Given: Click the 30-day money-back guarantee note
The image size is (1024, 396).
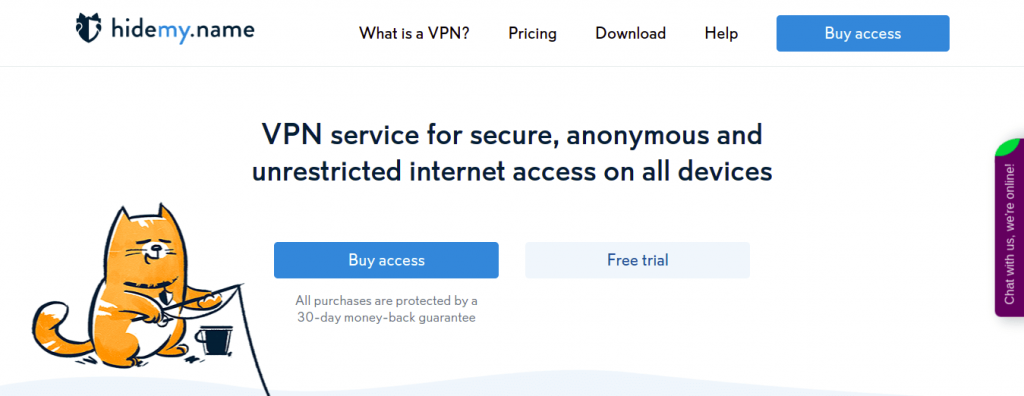Looking at the screenshot, I should (x=386, y=310).
